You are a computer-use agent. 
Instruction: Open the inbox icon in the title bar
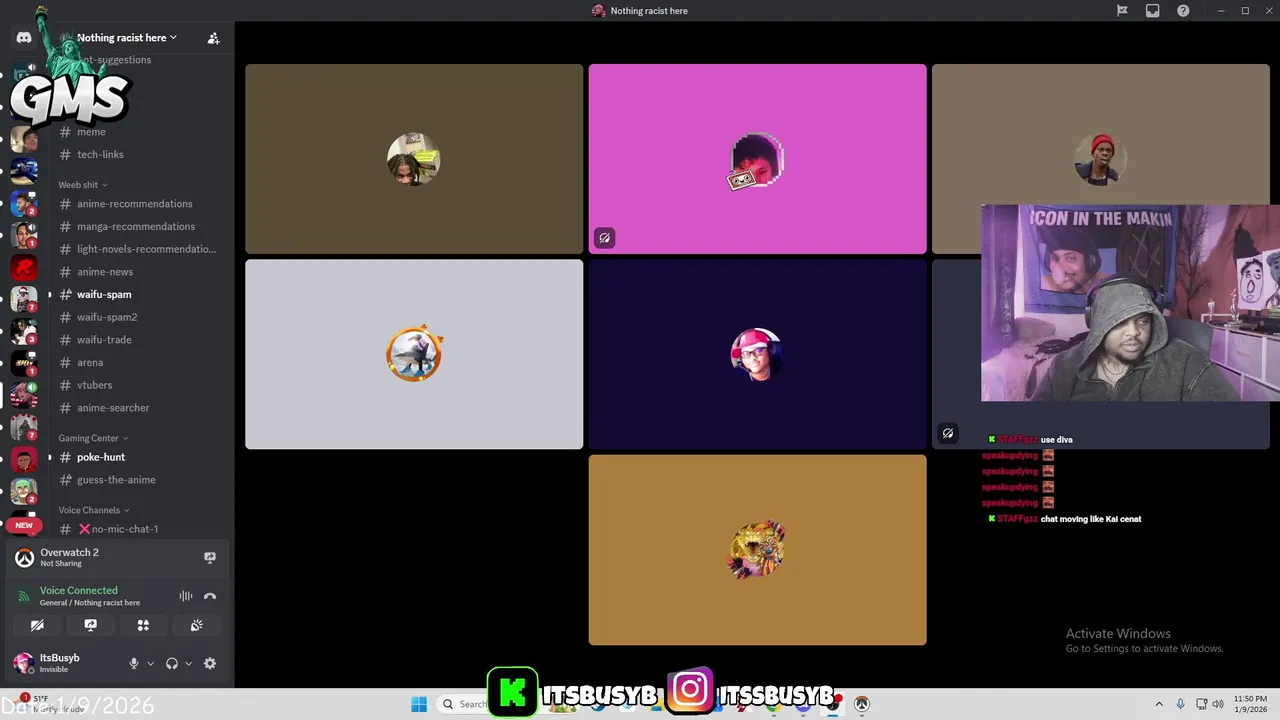[x=1153, y=11]
